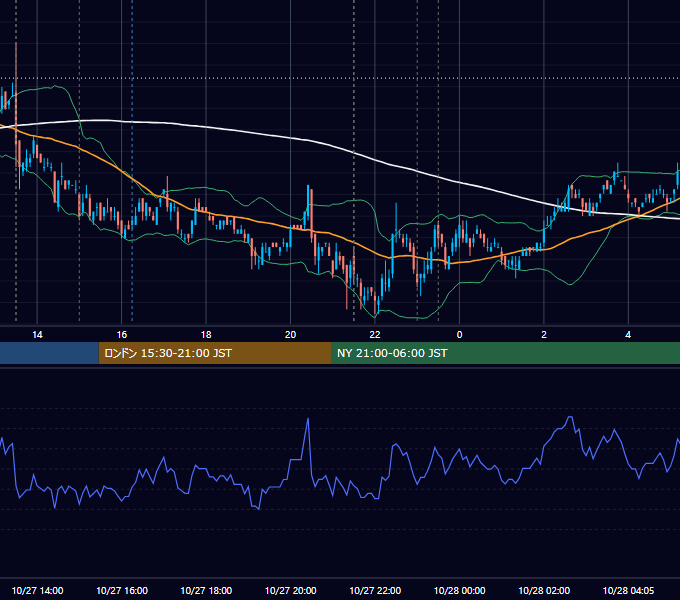680x600 pixels.
Task: Click the oscillator peak after 02:00
Action: point(571,417)
